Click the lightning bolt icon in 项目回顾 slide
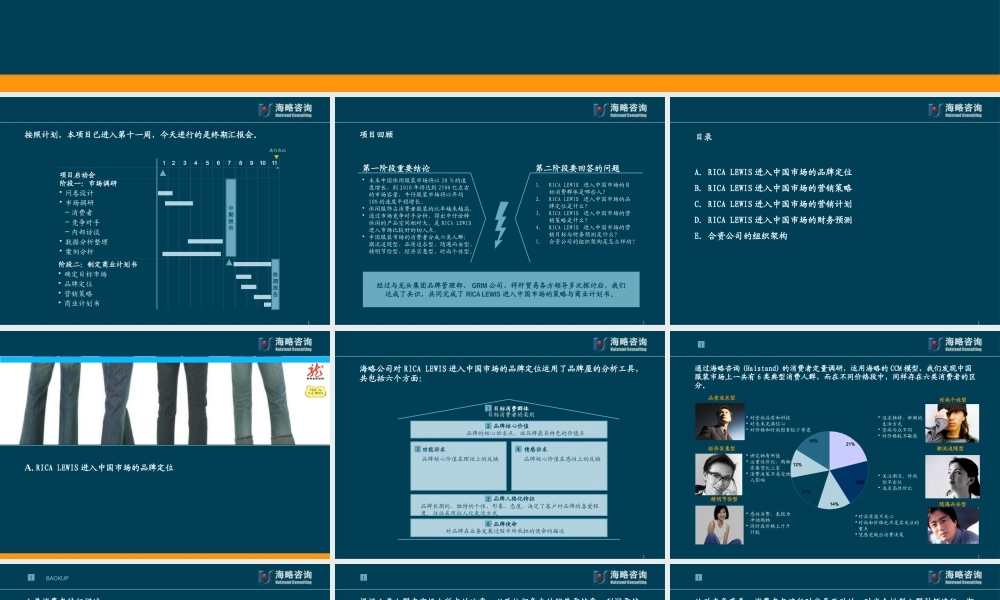Screen dimensions: 1000x600 point(501,224)
